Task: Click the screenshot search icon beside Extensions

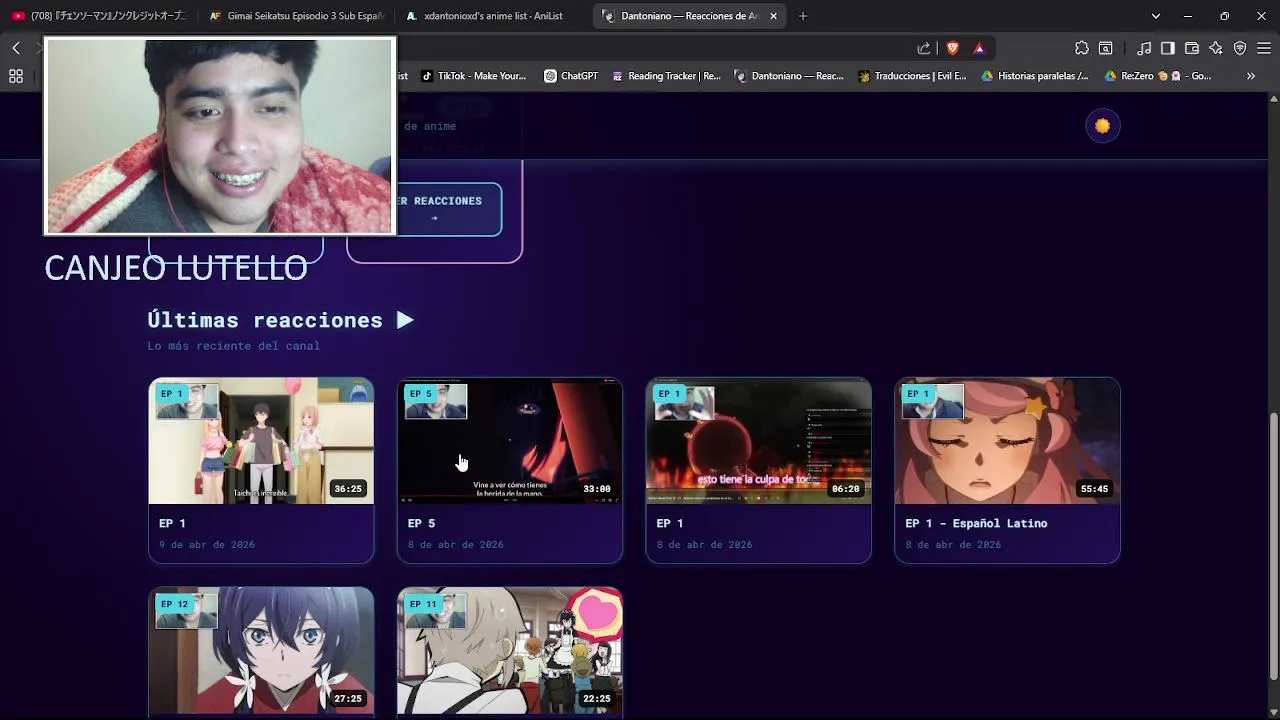Action: 1106,48
